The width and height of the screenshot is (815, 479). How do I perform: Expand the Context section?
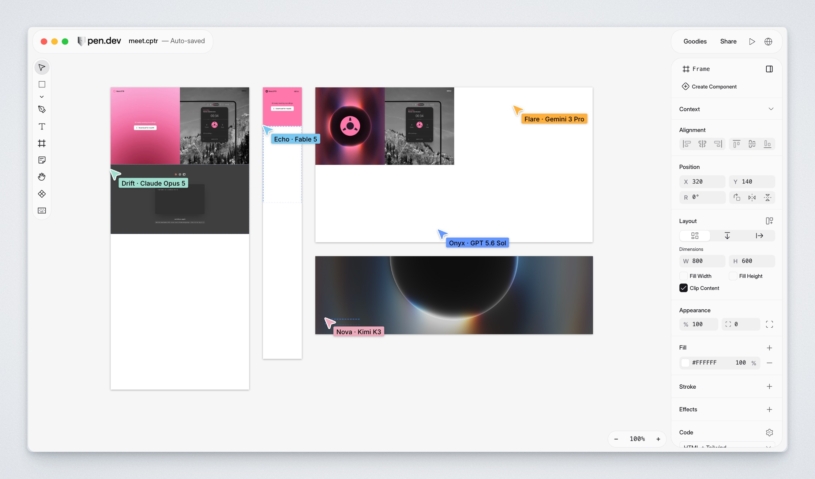(x=771, y=109)
